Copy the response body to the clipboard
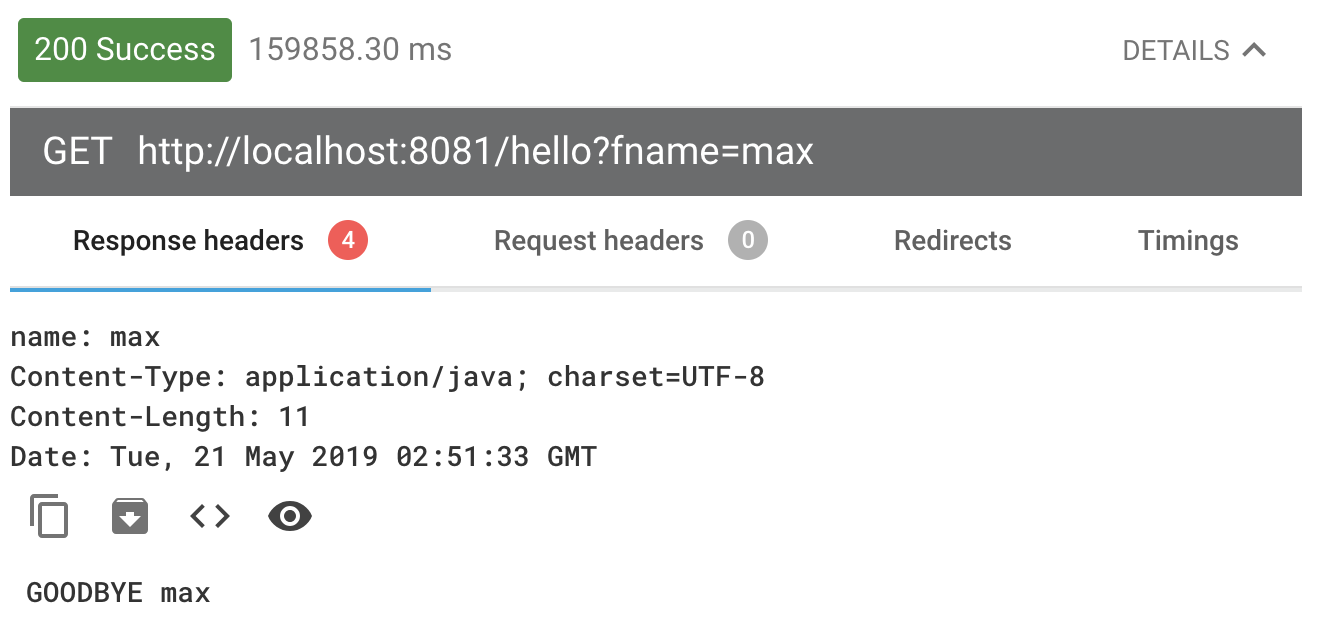The width and height of the screenshot is (1328, 634). [x=49, y=517]
